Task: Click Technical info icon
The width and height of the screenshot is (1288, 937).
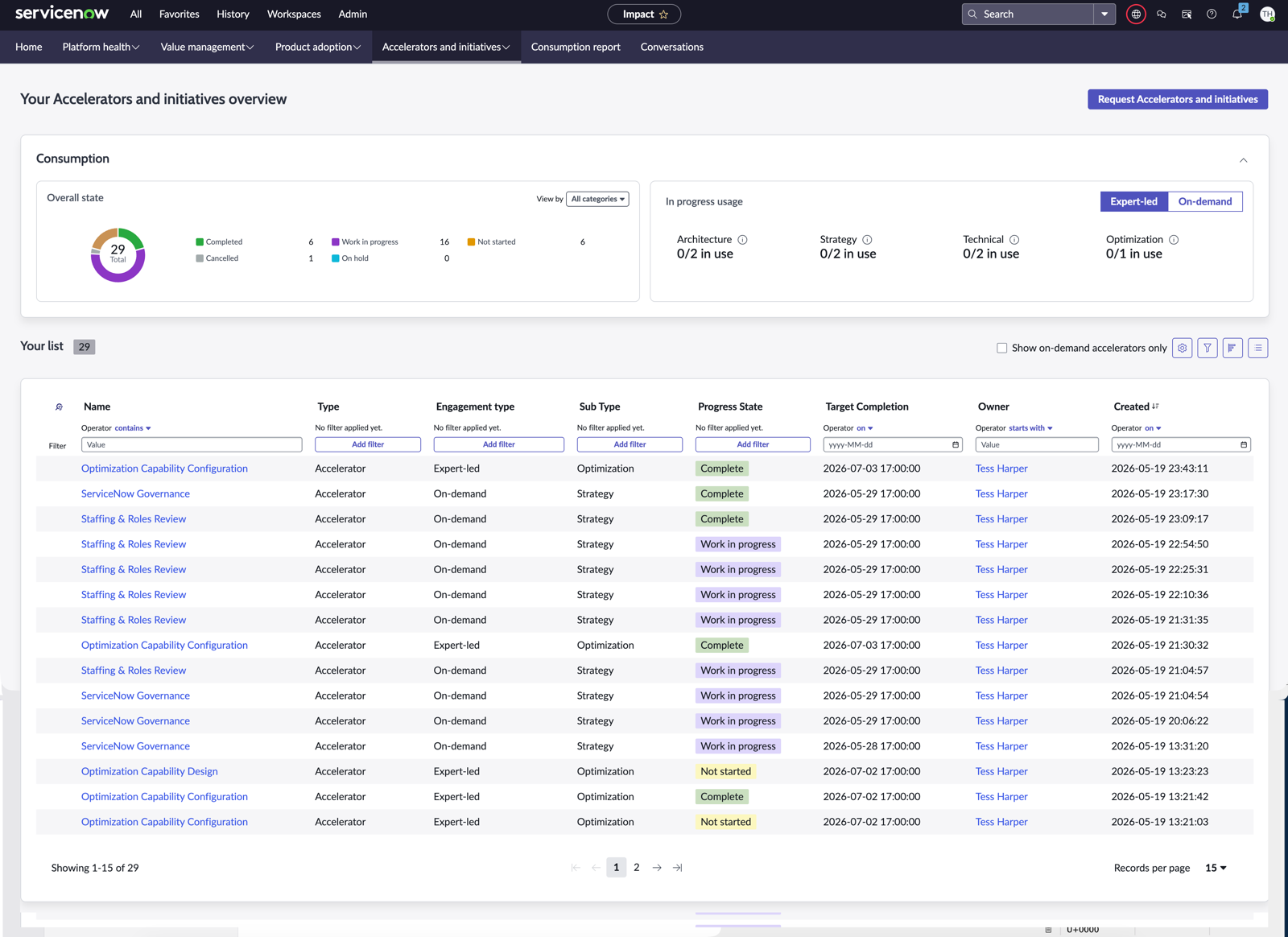Action: 1014,240
